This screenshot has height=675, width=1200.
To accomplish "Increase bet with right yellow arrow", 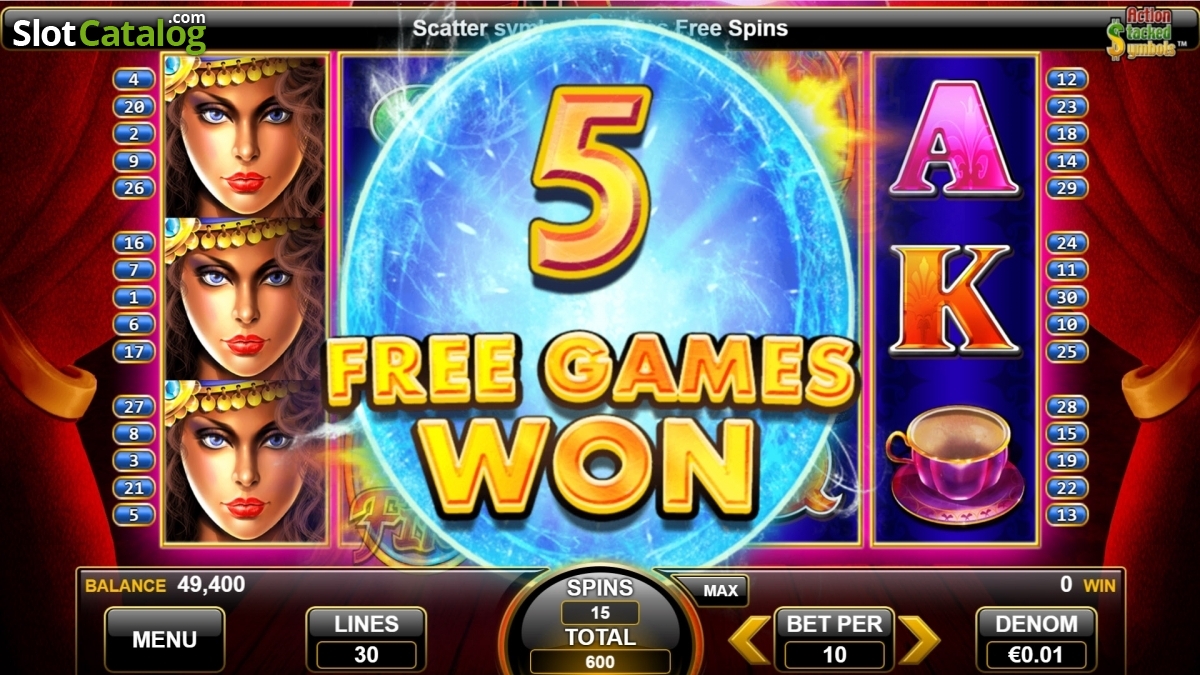I will pos(919,640).
